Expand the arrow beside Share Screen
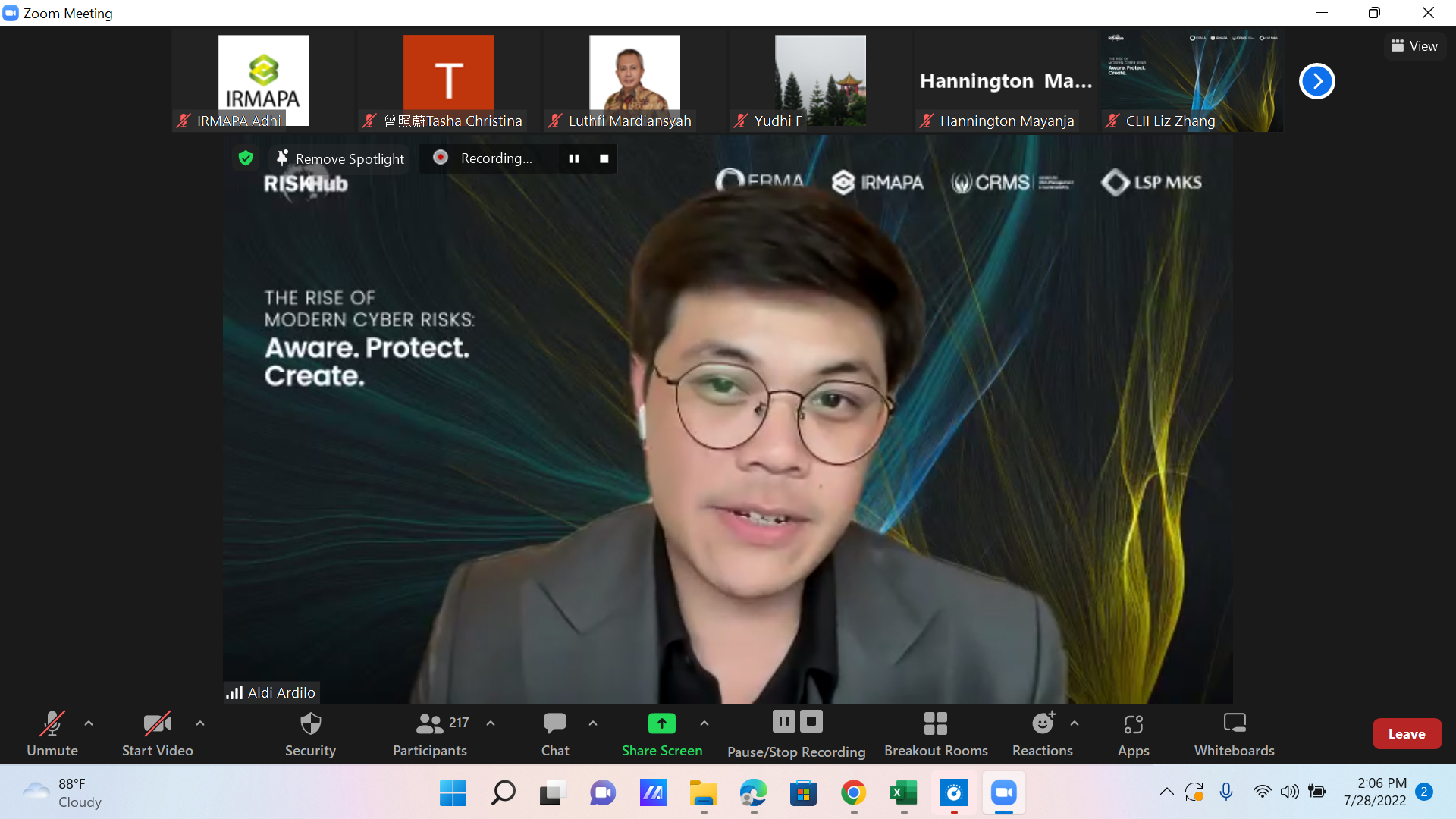This screenshot has width=1456, height=819. point(704,723)
